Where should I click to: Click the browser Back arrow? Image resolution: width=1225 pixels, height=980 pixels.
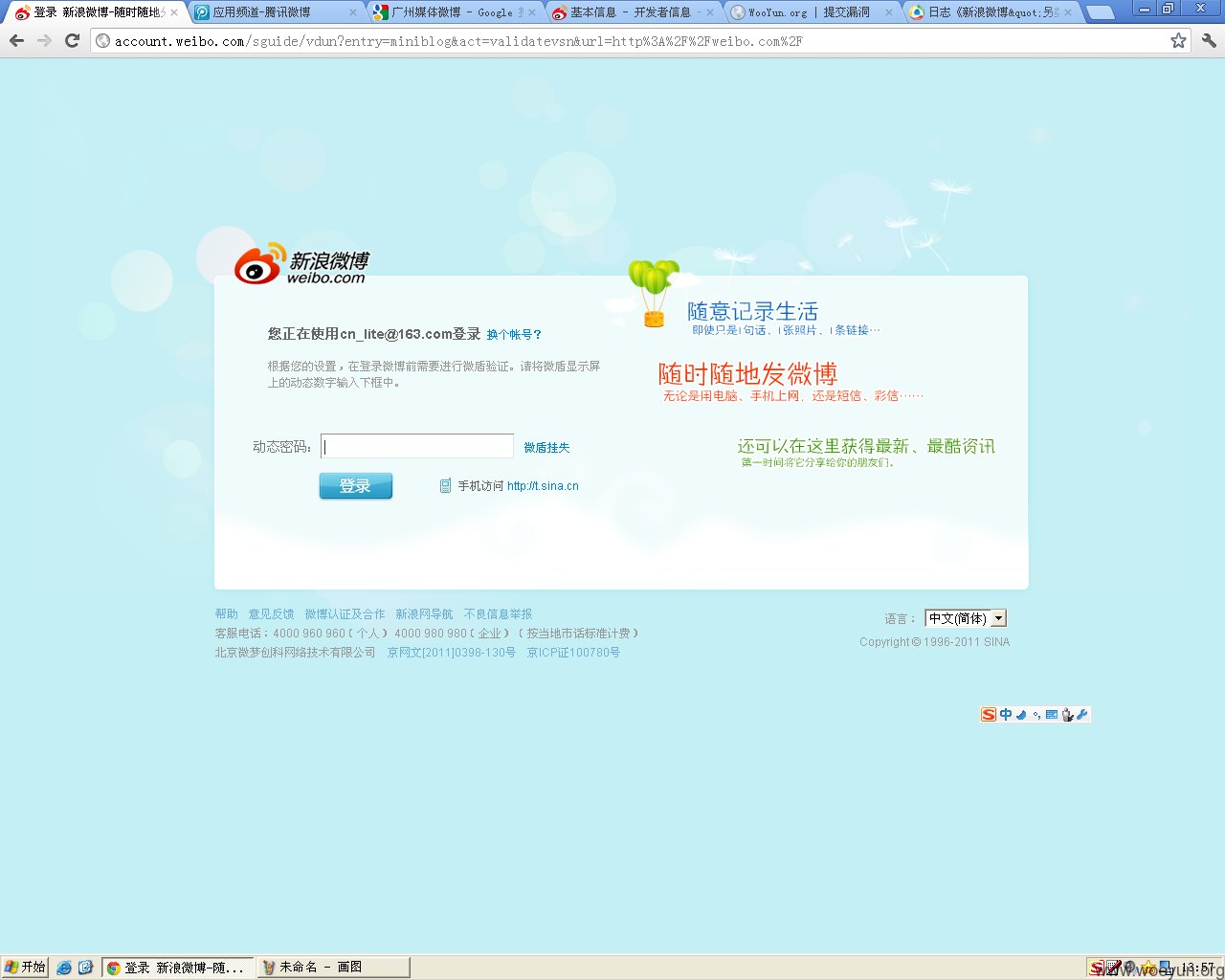[x=16, y=41]
